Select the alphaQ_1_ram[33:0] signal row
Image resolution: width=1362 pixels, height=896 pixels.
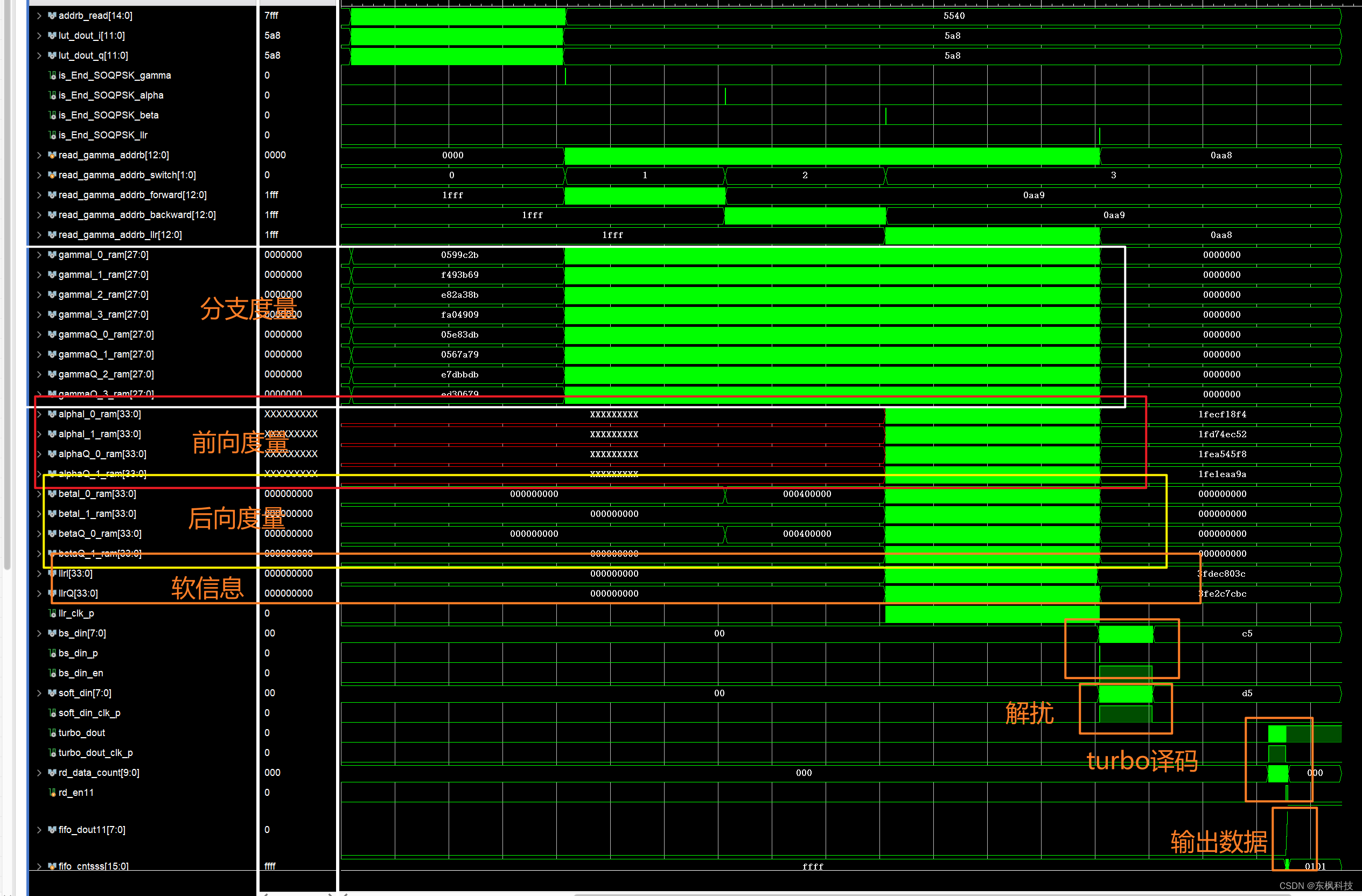click(x=143, y=474)
